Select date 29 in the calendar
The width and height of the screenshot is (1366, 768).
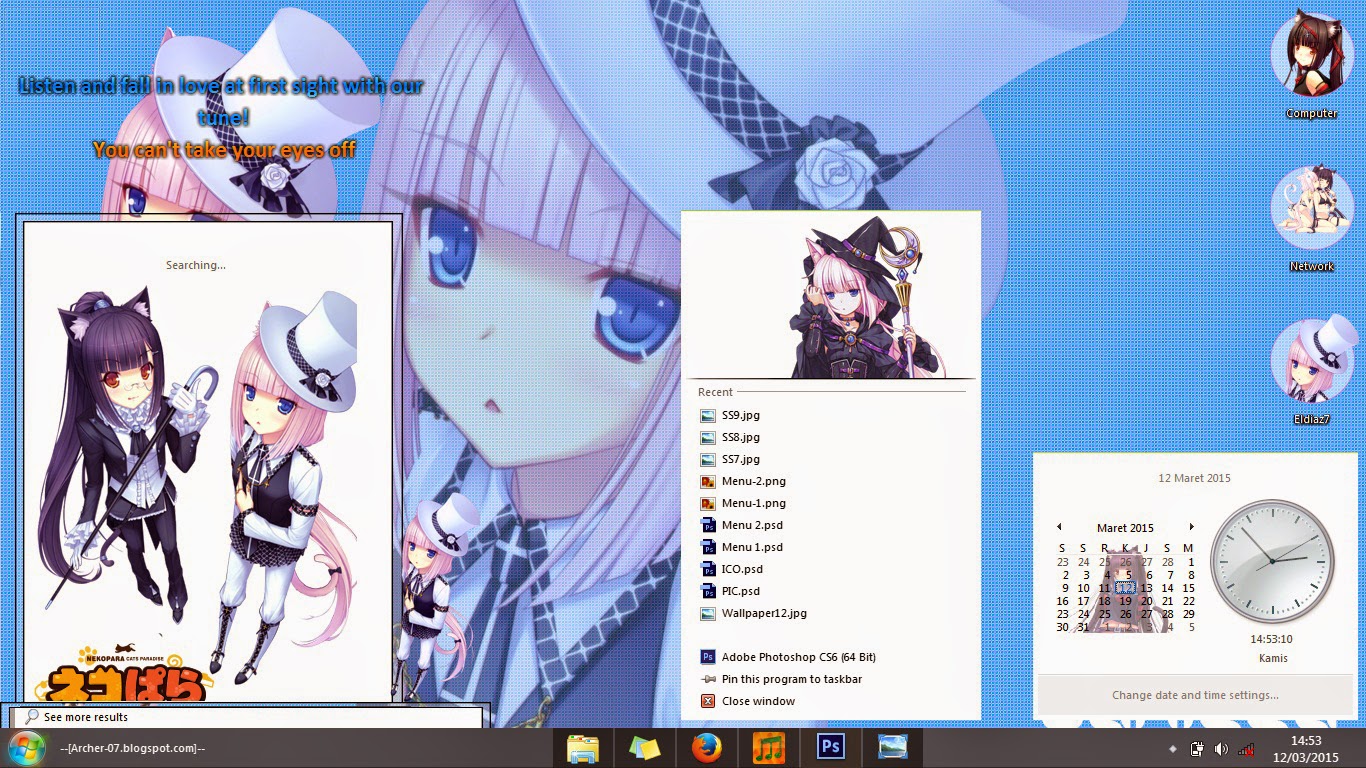point(1188,614)
